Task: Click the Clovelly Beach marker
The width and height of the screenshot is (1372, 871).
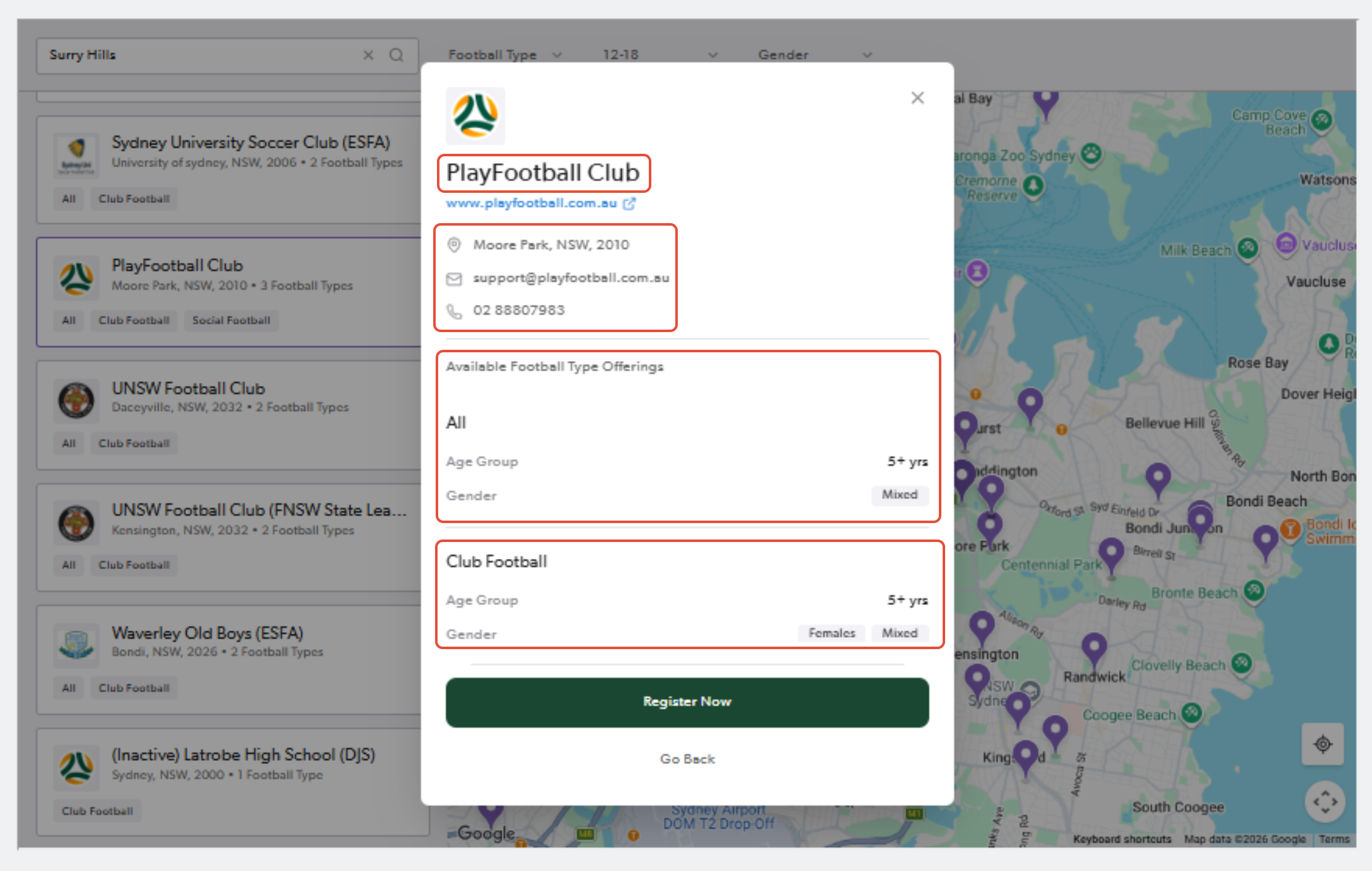Action: 1241,663
